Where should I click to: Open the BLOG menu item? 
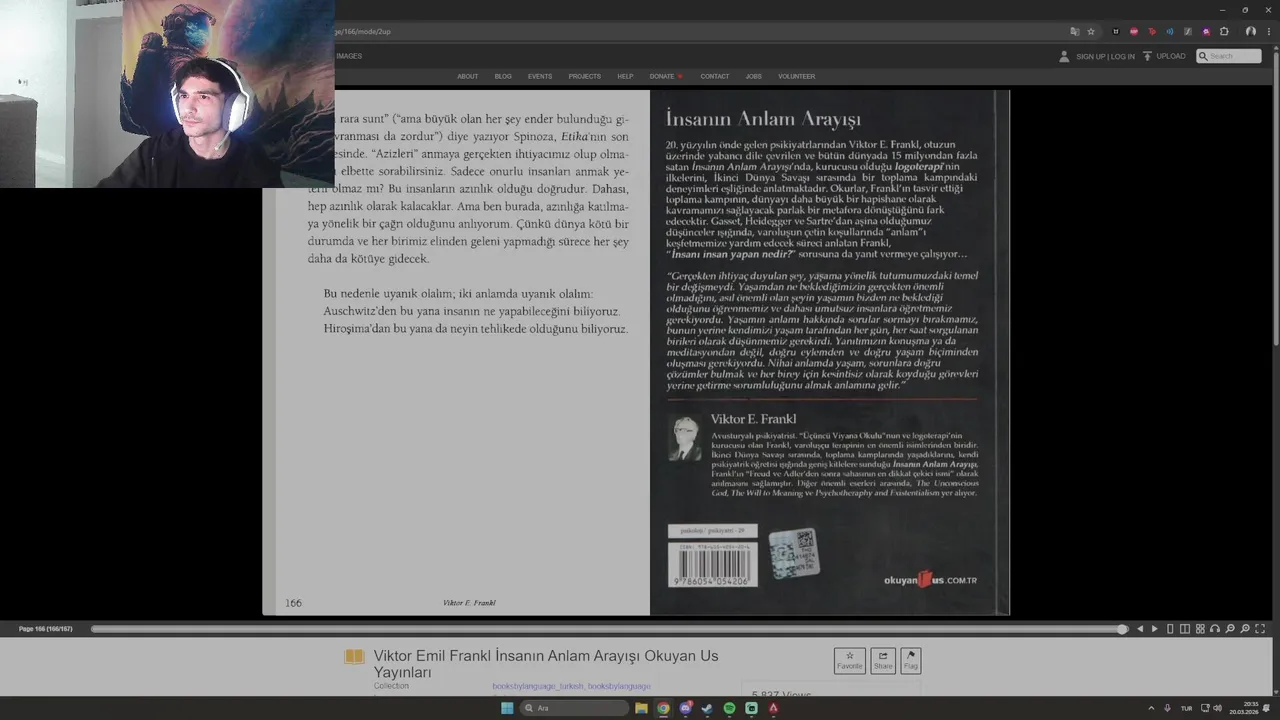503,76
